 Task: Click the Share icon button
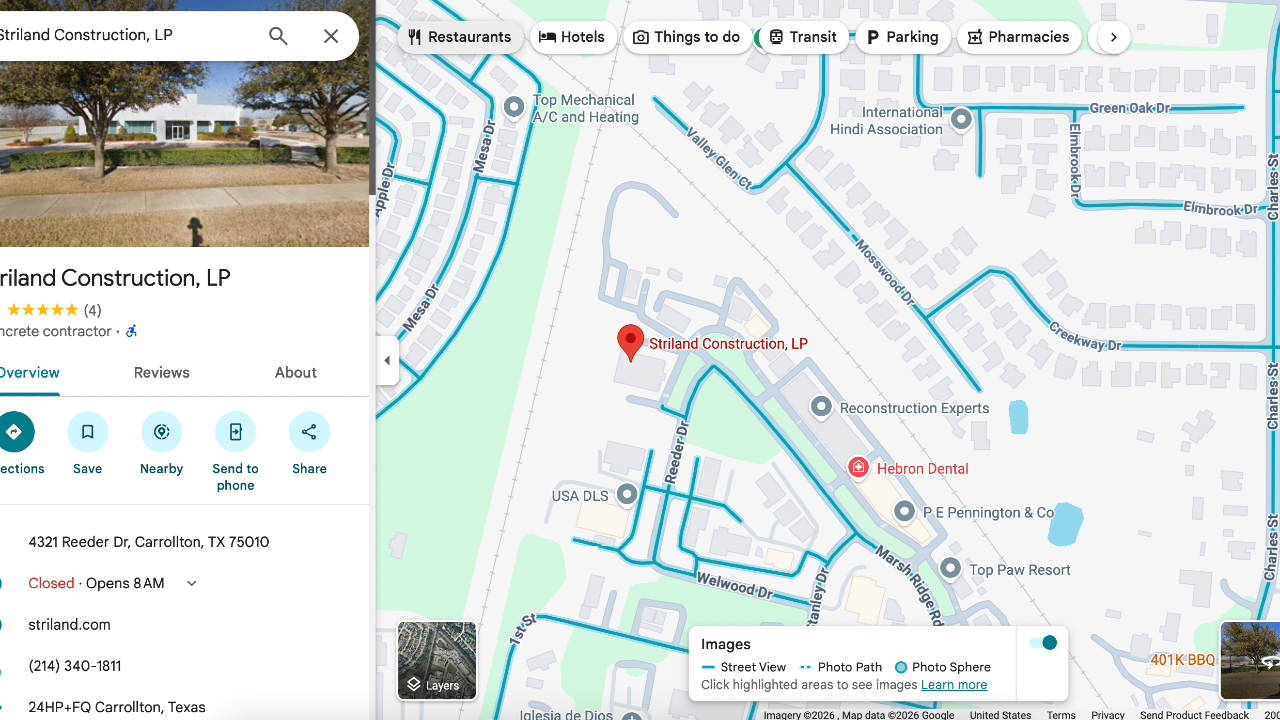(x=309, y=432)
